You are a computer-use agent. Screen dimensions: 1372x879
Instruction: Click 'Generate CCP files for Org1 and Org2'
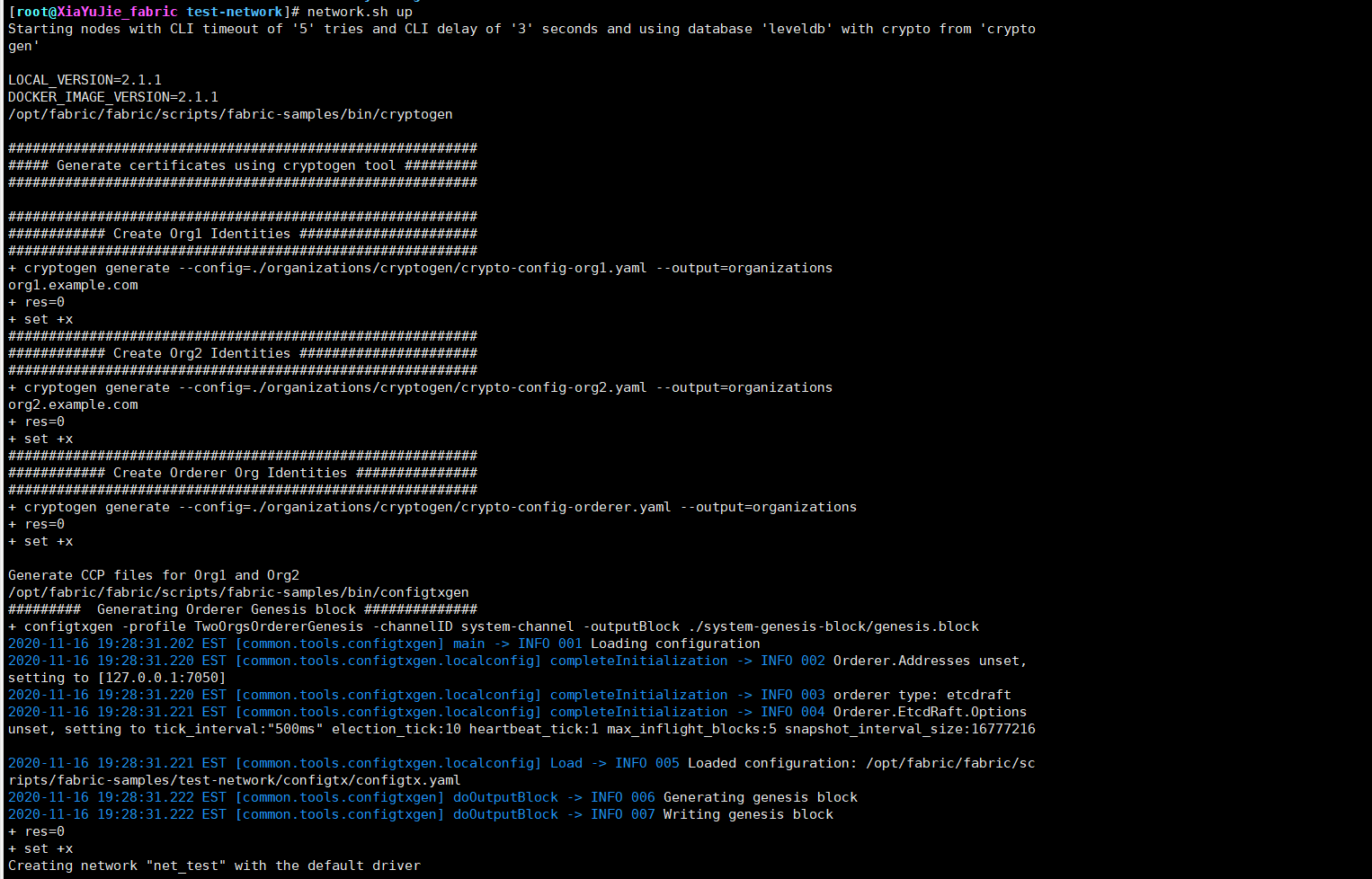coord(154,575)
